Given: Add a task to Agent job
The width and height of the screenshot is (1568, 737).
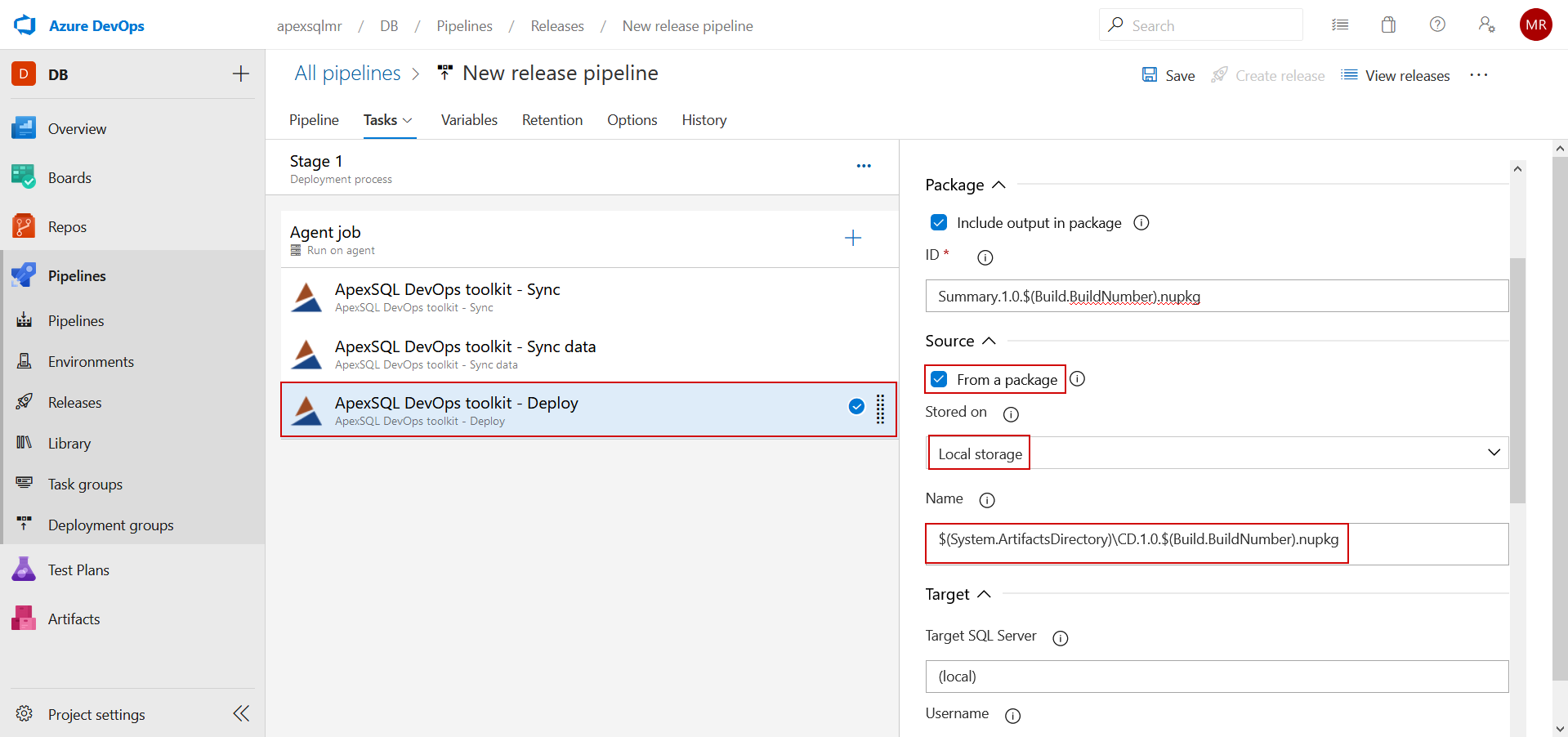Looking at the screenshot, I should coord(852,238).
